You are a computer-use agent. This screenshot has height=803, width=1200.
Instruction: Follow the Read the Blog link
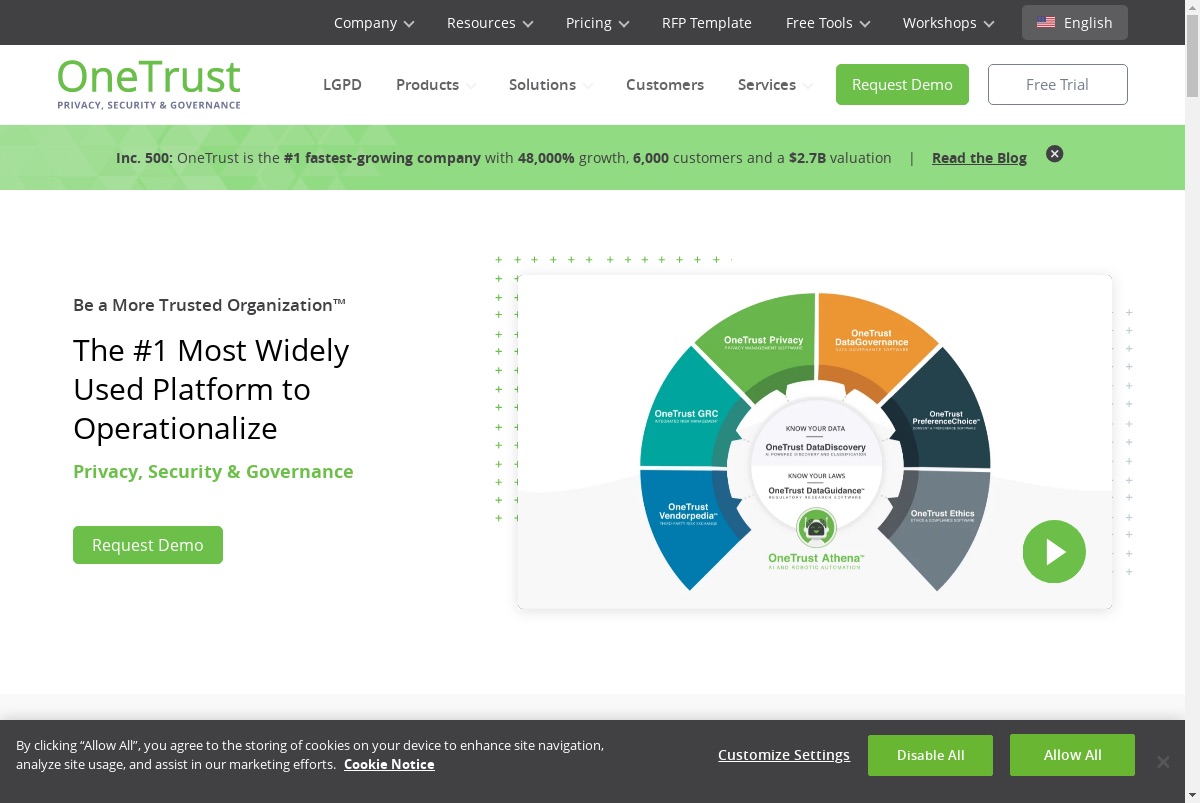point(979,158)
